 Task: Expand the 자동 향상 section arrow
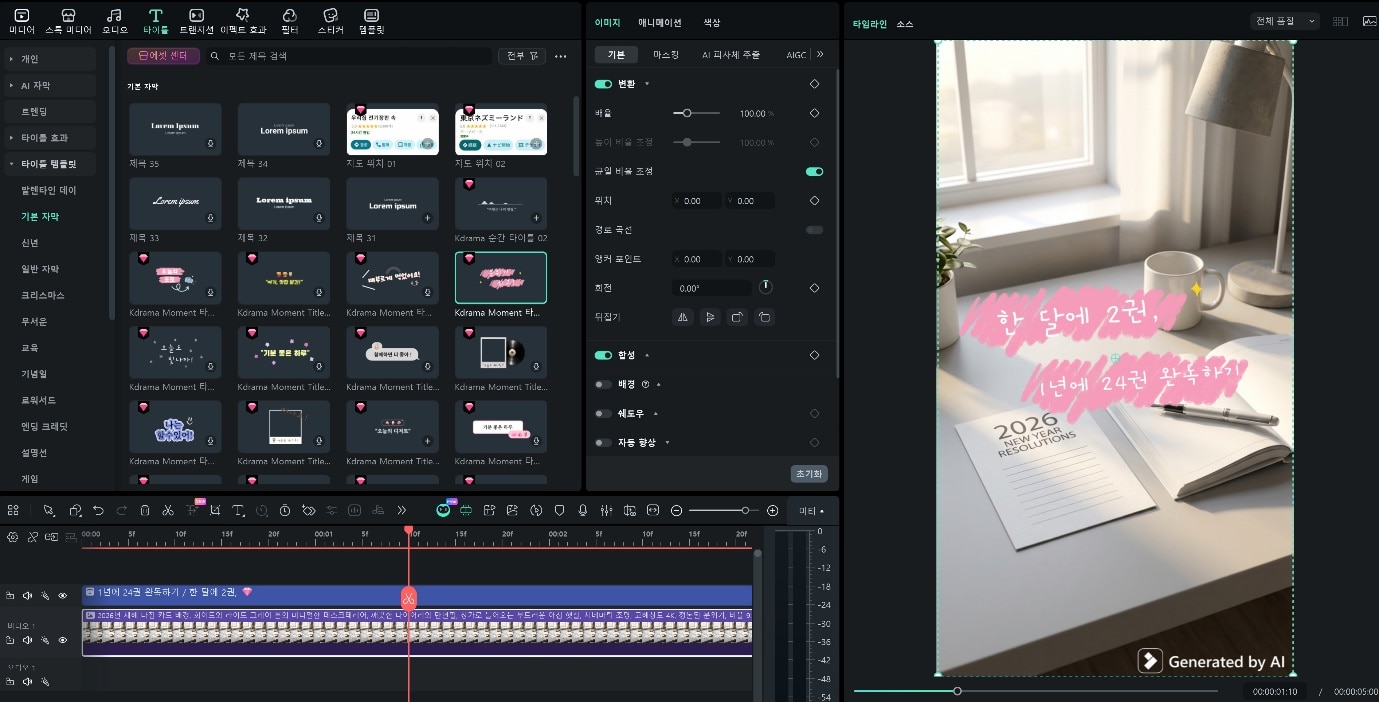pos(667,442)
